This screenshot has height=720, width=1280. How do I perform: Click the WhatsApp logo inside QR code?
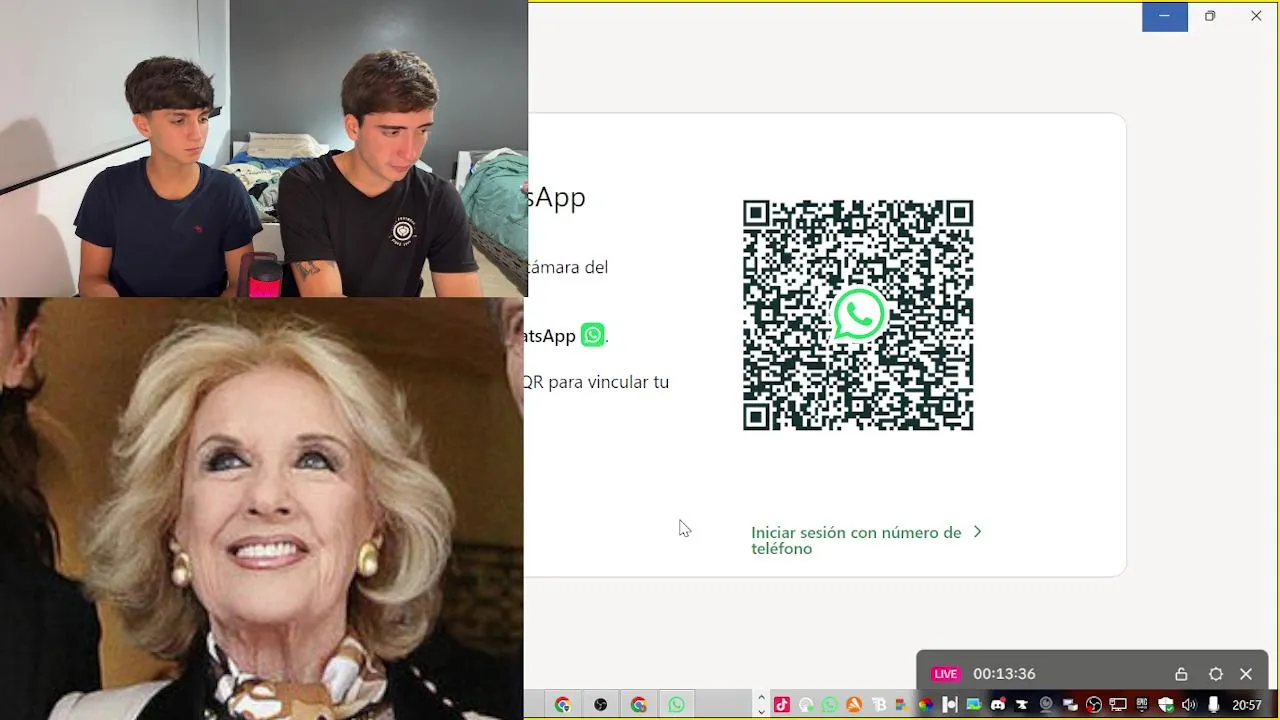click(858, 314)
